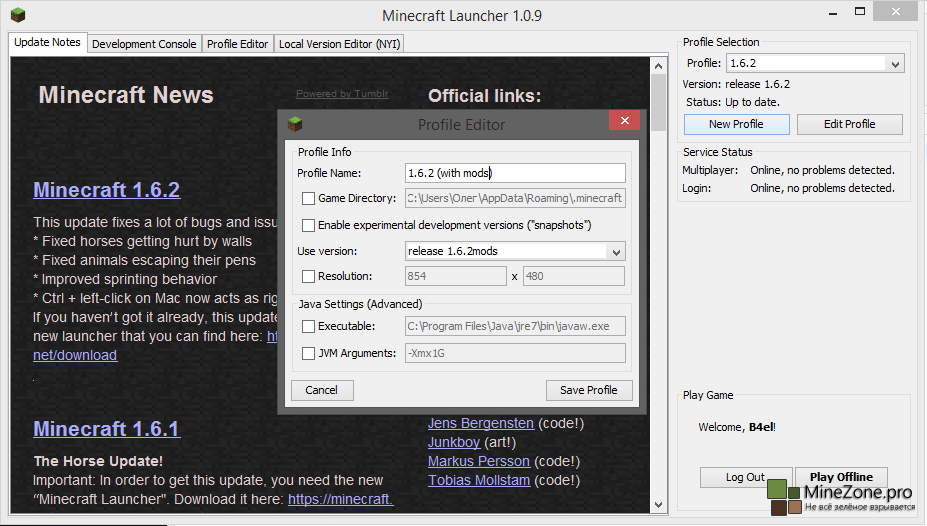The height and width of the screenshot is (526, 927).
Task: Toggle the Resolution checkbox
Action: 309,276
